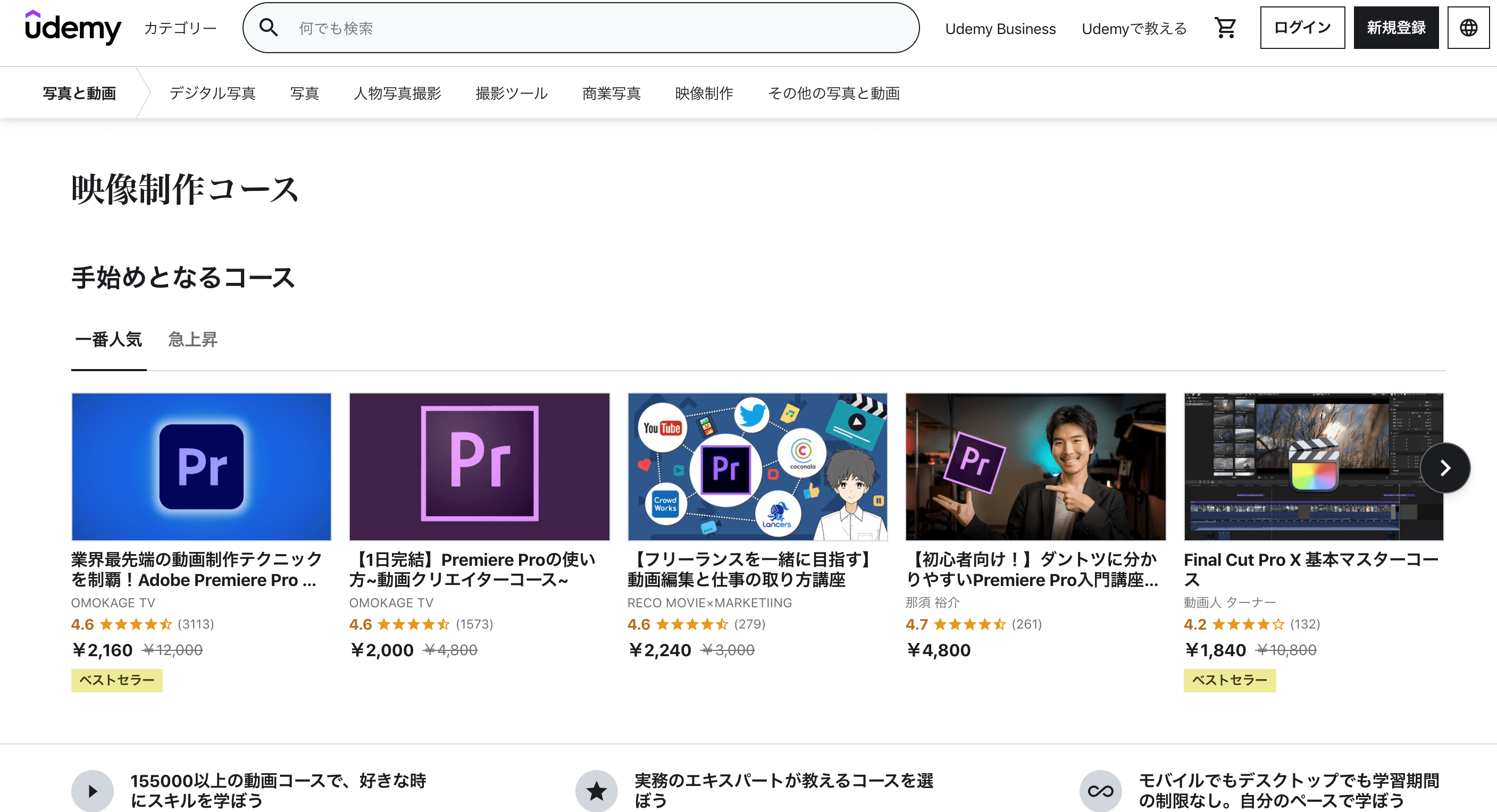
Task: Click the ¥1,840 price
Action: [x=1215, y=650]
